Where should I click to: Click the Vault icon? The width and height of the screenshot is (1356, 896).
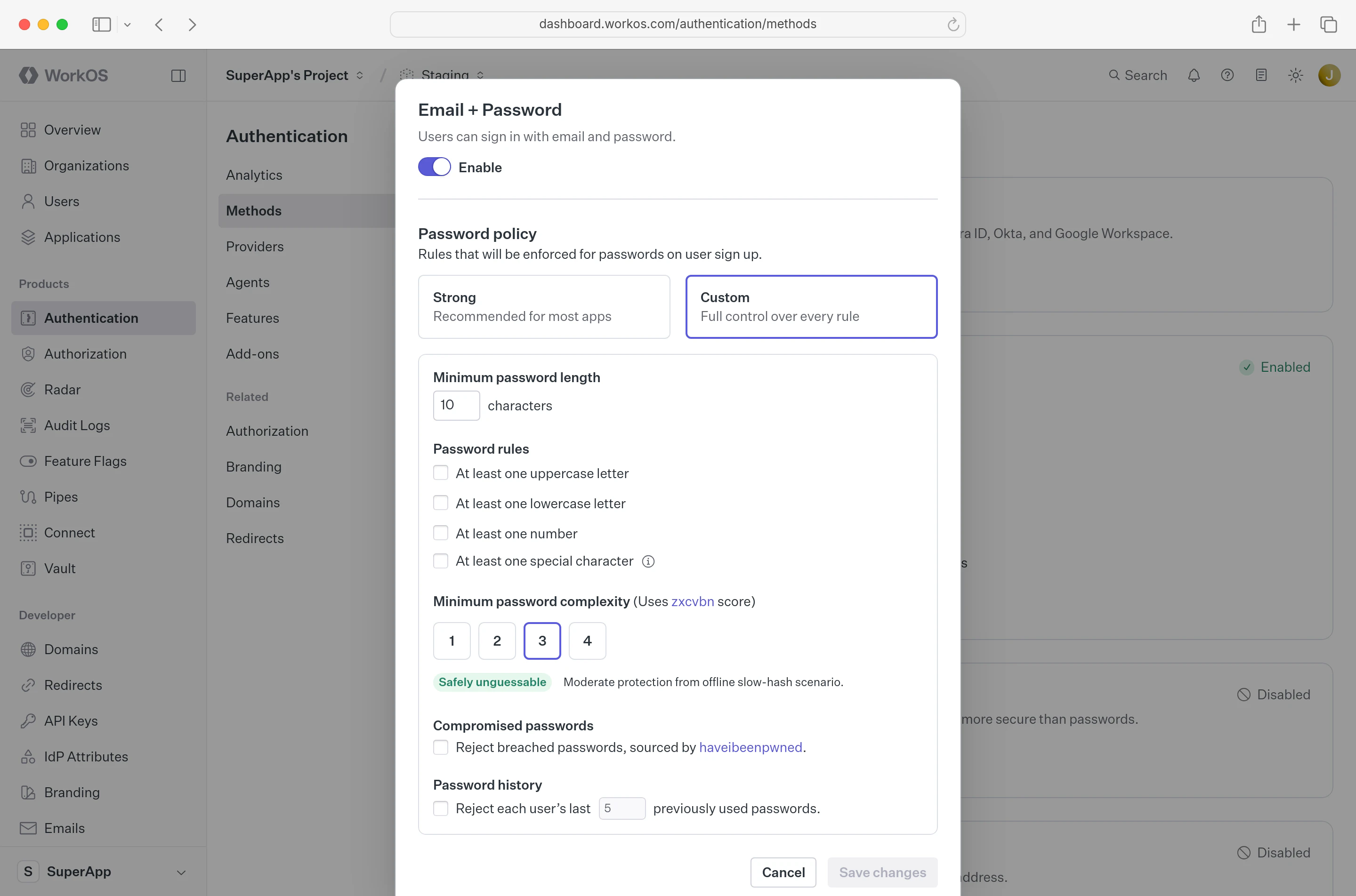[28, 568]
